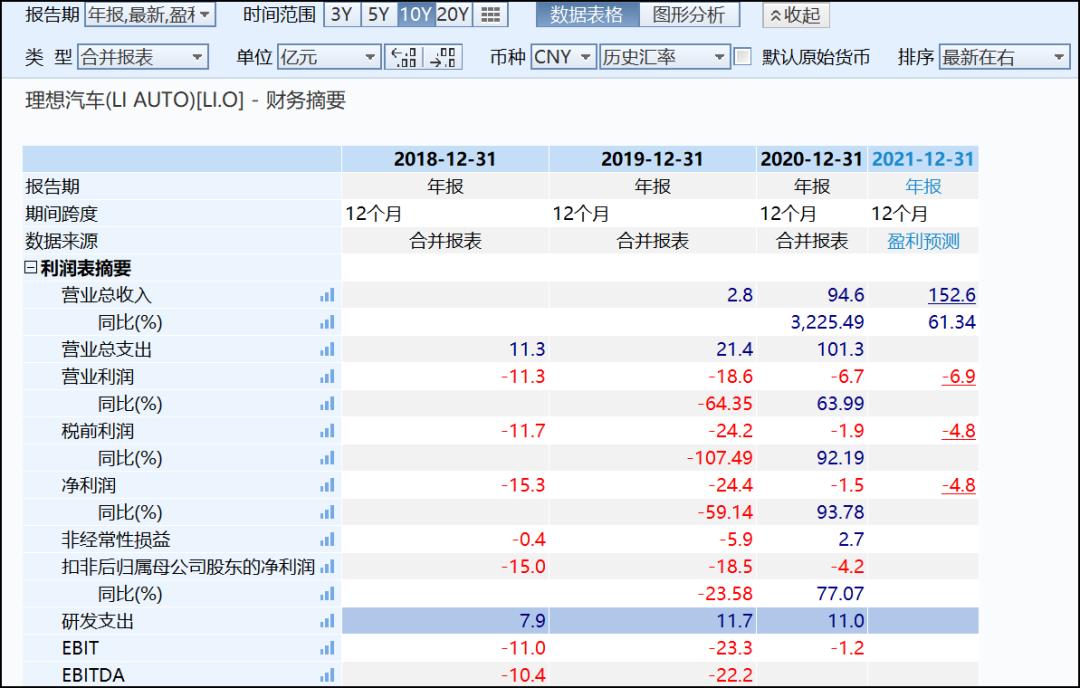
Task: Click the 研发支出 value 11.7
Action: 734,621
